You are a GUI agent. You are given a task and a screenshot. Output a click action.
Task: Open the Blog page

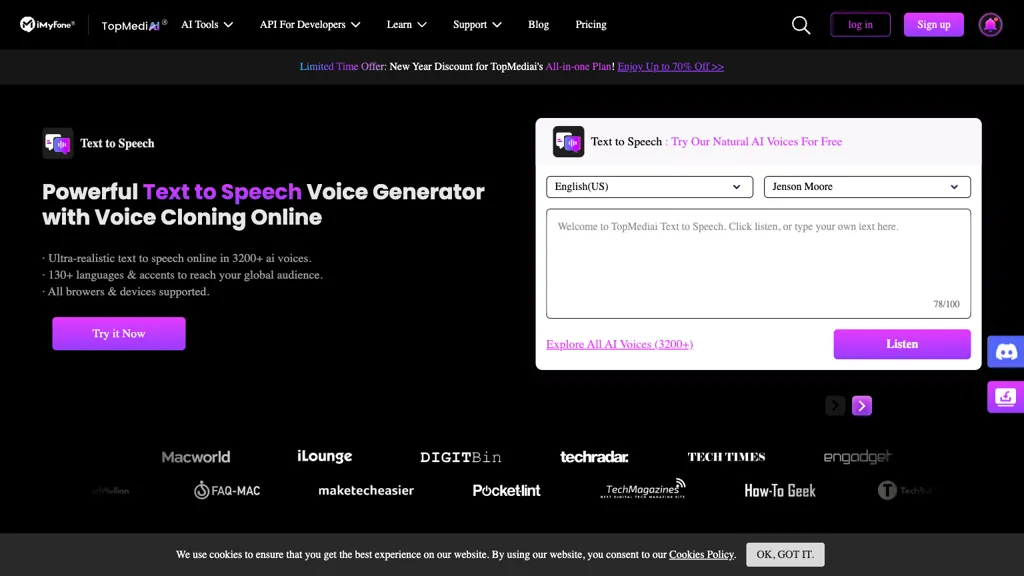[538, 25]
